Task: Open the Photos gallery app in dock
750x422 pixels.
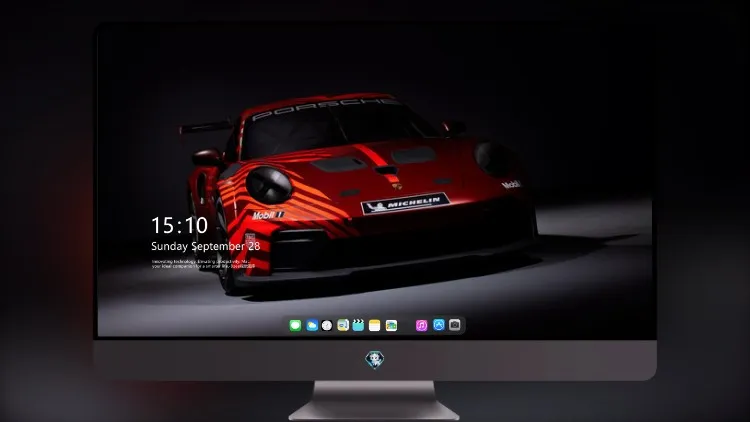Action: pos(391,325)
